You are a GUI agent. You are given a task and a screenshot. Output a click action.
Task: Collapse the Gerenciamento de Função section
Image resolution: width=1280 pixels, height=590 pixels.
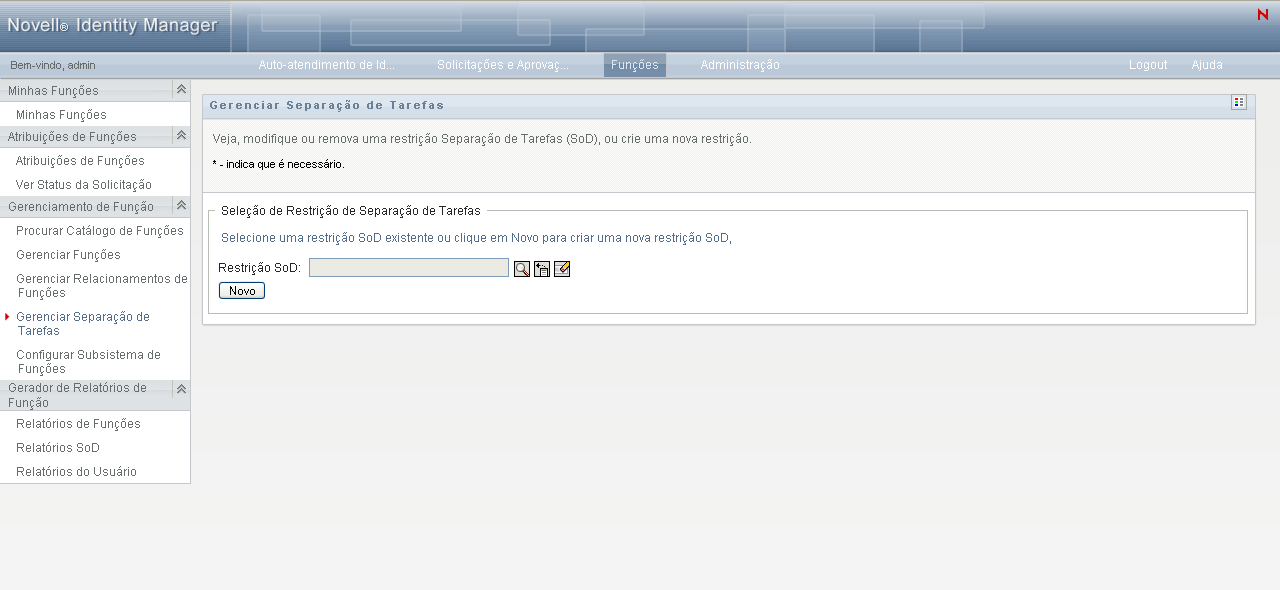tap(181, 206)
